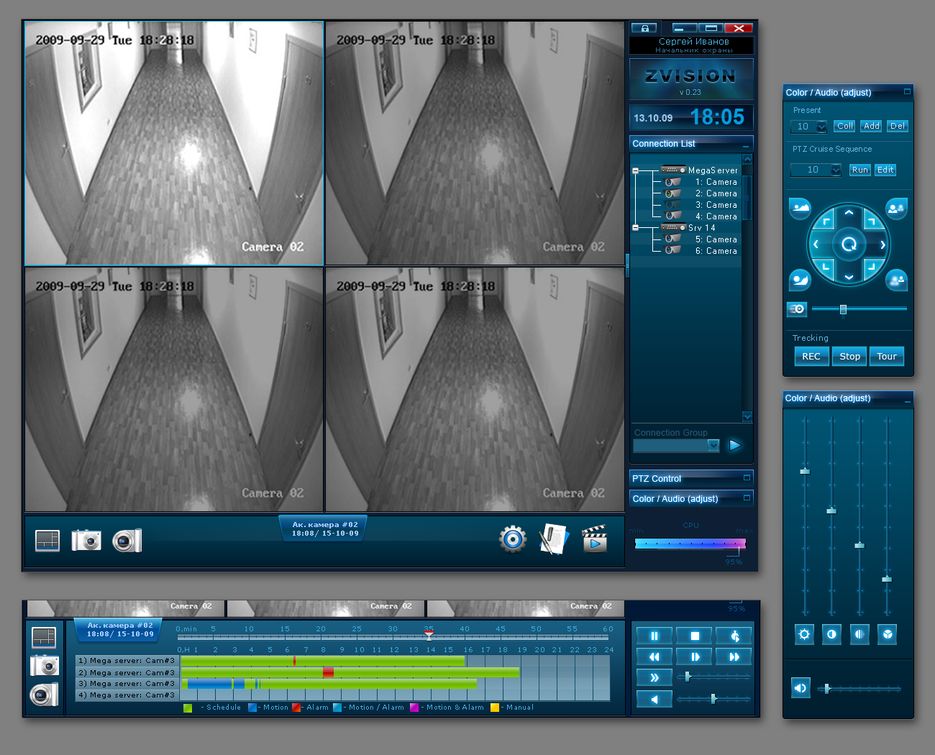Click the brightness sun icon
This screenshot has height=755, width=935.
[x=804, y=634]
